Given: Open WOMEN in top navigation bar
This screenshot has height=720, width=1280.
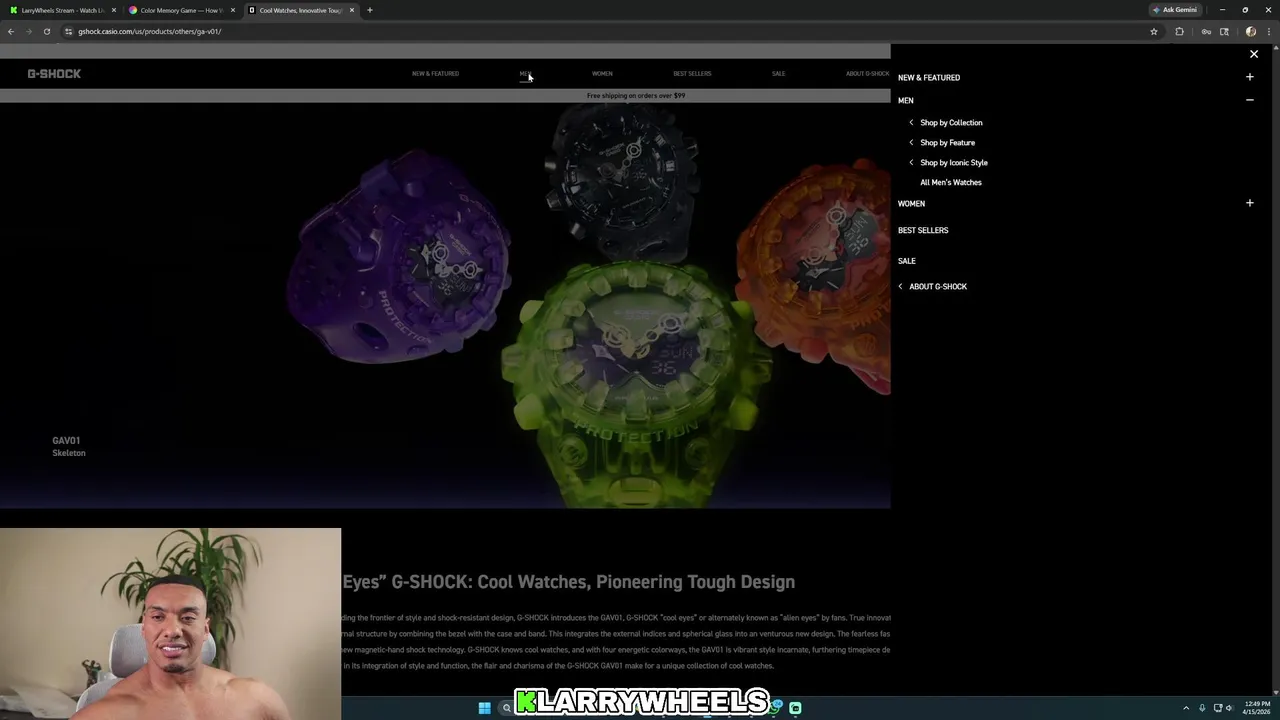Looking at the screenshot, I should (602, 74).
